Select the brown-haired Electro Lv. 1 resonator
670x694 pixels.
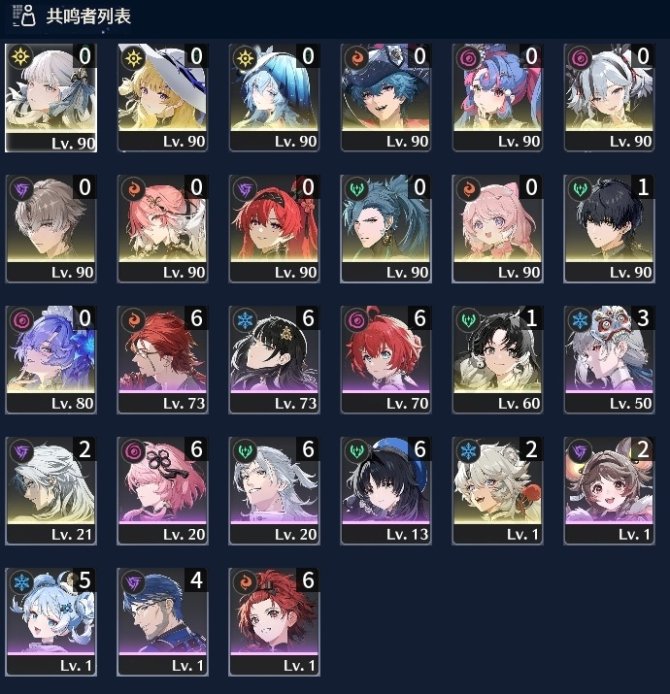(x=609, y=490)
